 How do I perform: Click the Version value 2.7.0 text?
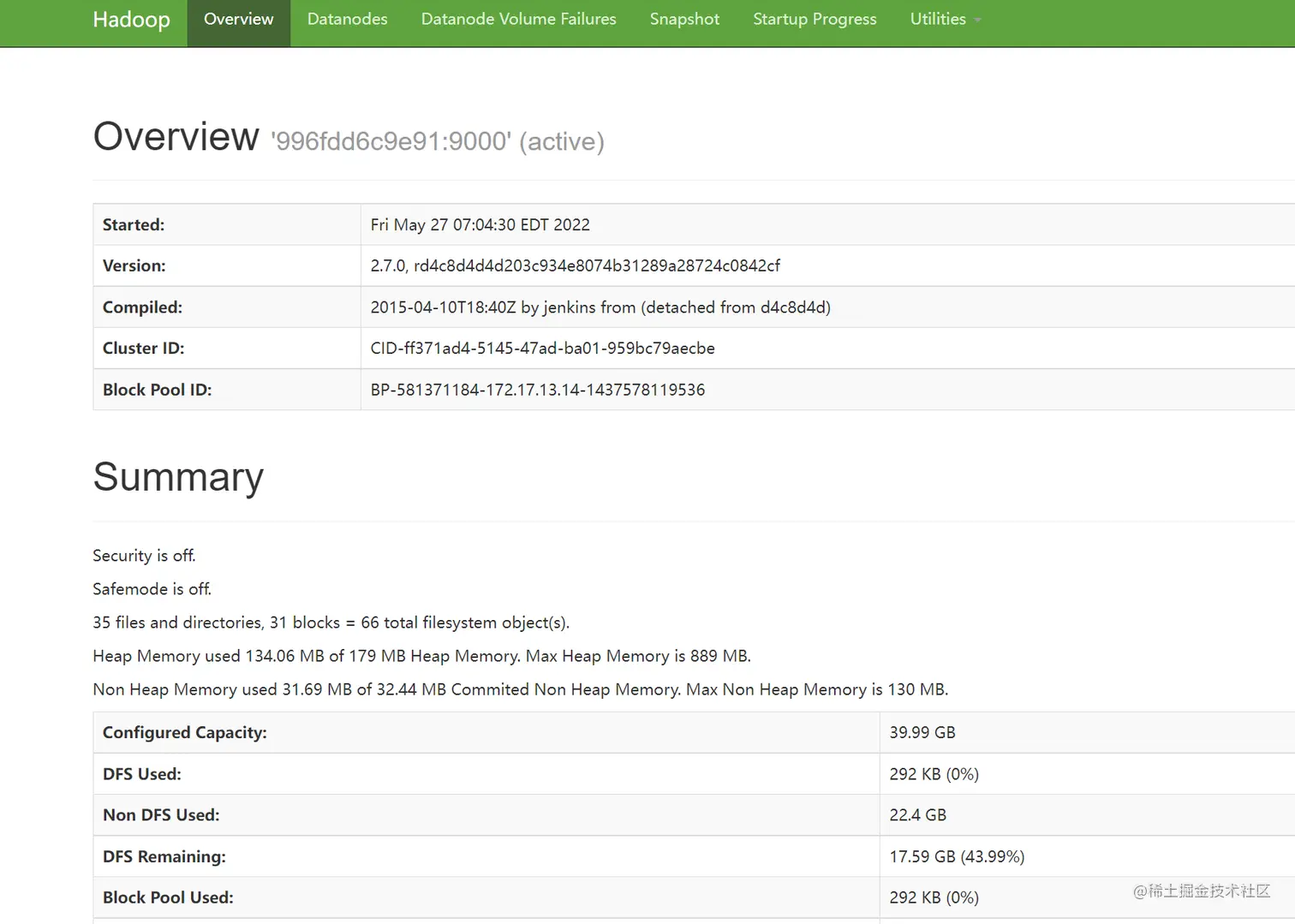575,266
